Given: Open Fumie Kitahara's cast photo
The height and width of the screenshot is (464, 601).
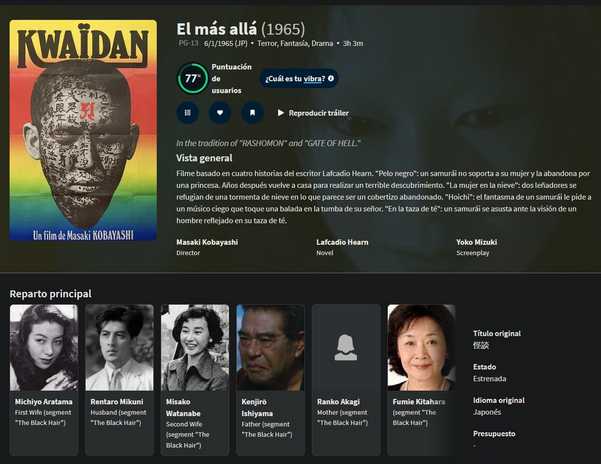Looking at the screenshot, I should coord(422,348).
